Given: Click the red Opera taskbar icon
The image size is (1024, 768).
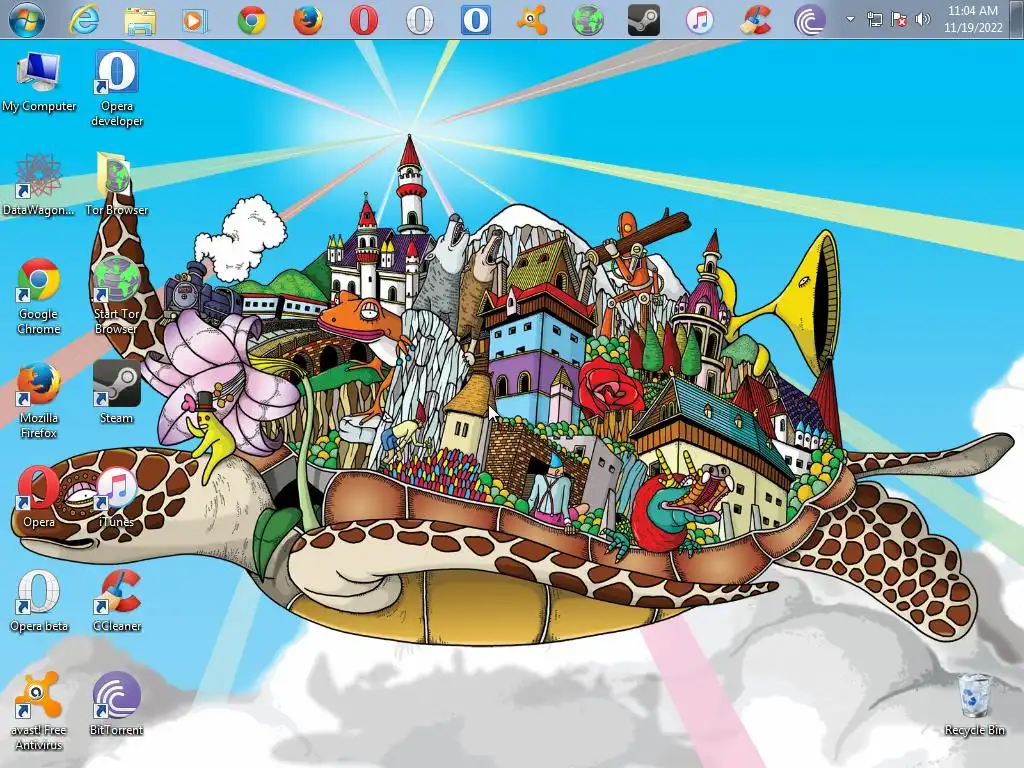Looking at the screenshot, I should tap(364, 20).
